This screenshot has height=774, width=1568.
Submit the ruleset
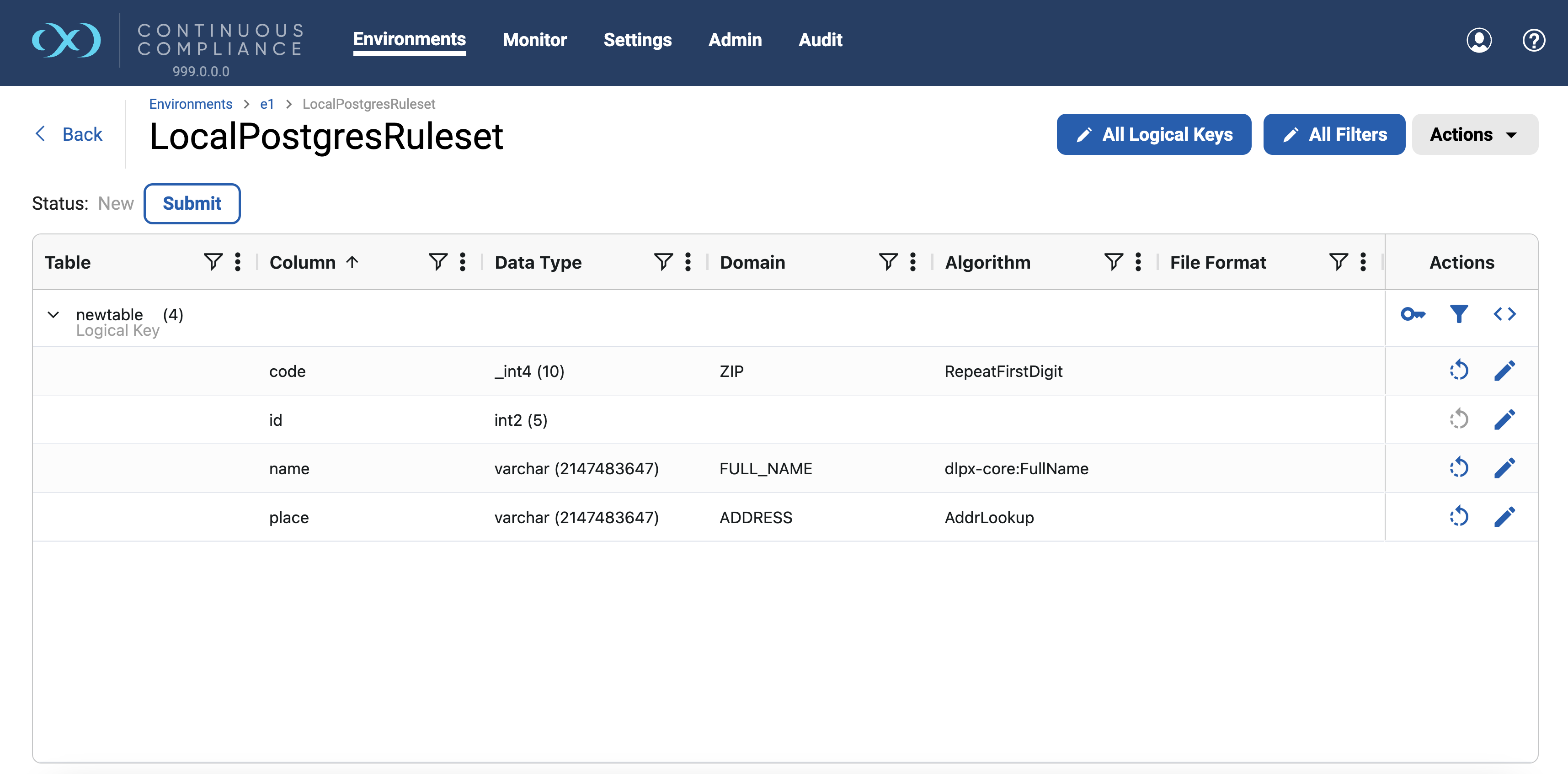pos(192,203)
